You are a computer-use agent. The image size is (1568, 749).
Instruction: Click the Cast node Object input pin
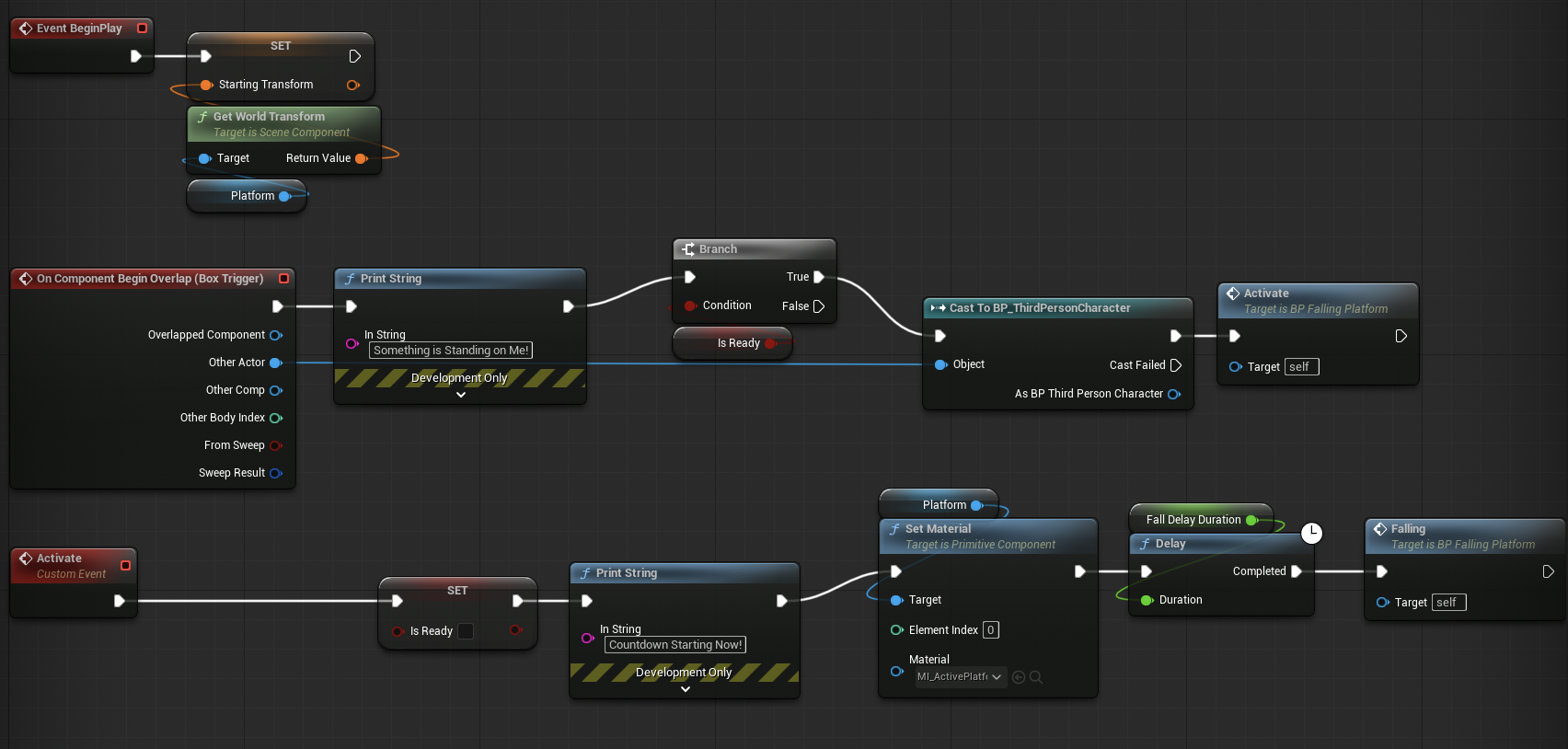(940, 364)
